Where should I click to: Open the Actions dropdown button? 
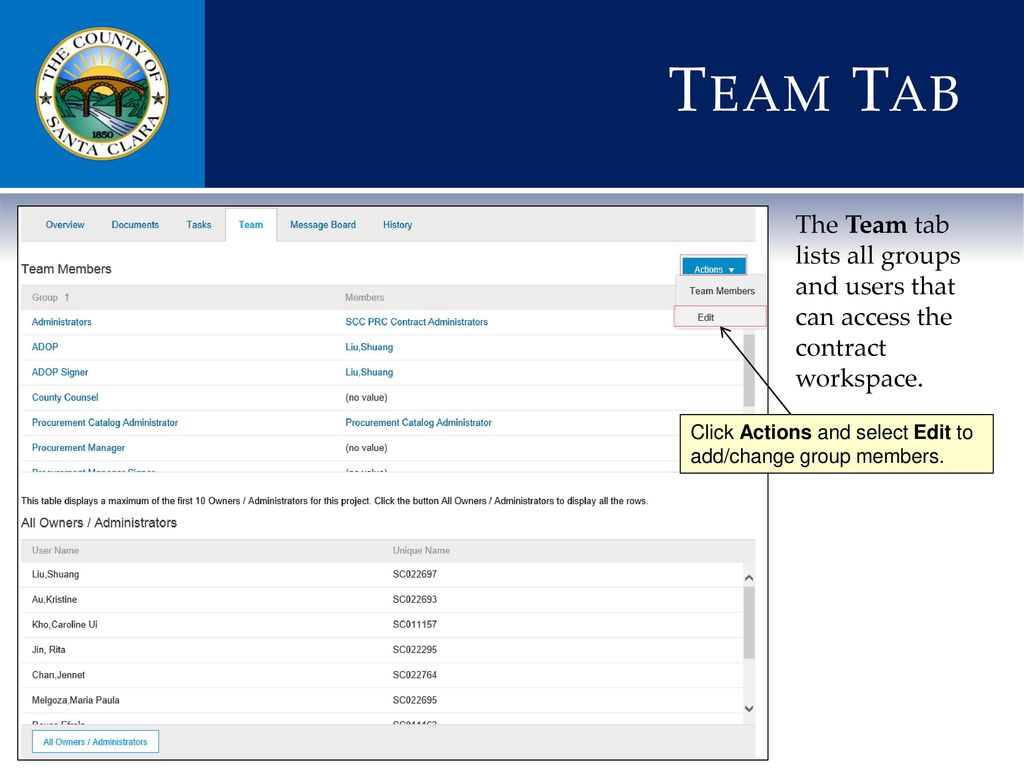click(x=713, y=268)
